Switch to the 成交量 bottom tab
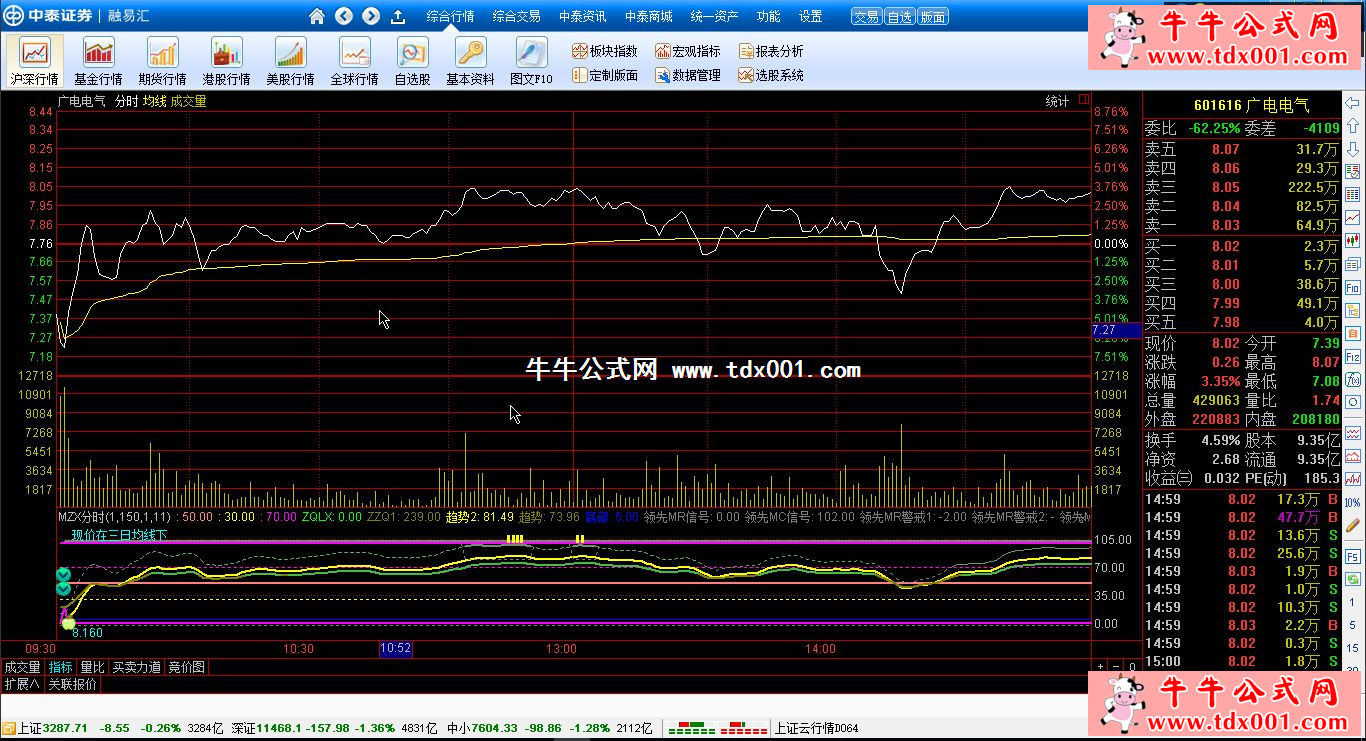This screenshot has height=741, width=1366. click(x=22, y=667)
